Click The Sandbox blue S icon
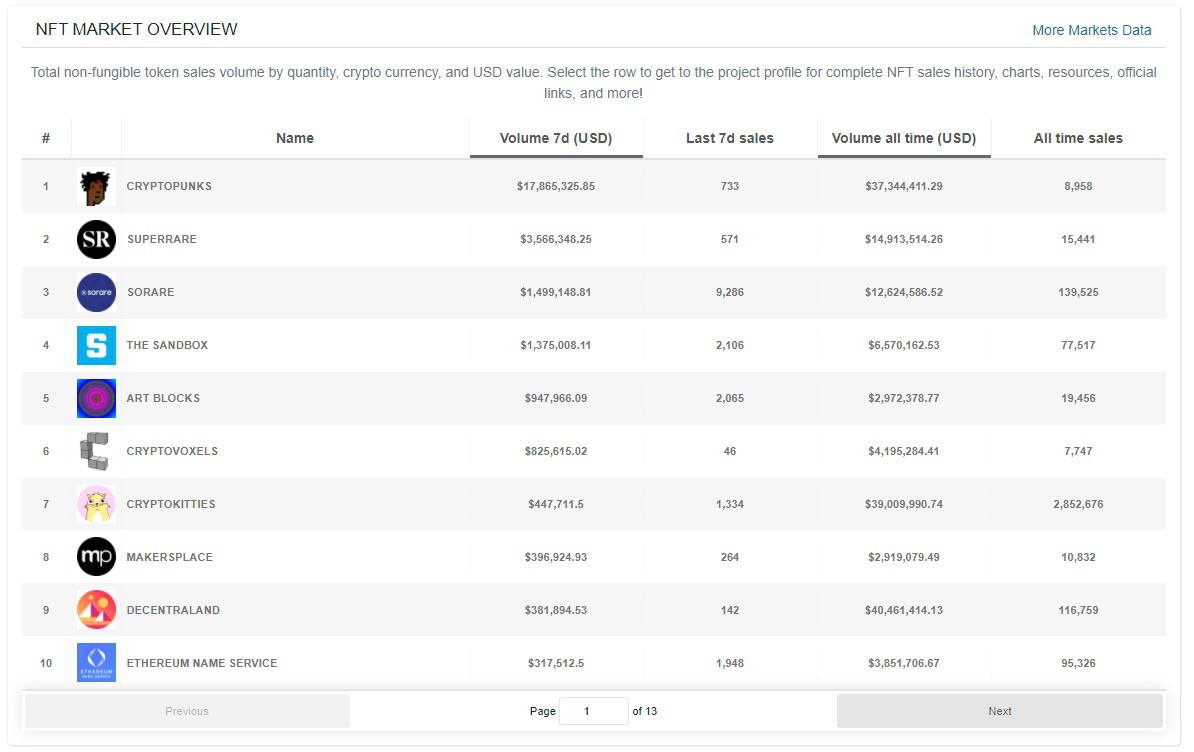This screenshot has width=1194, height=752. click(x=96, y=346)
